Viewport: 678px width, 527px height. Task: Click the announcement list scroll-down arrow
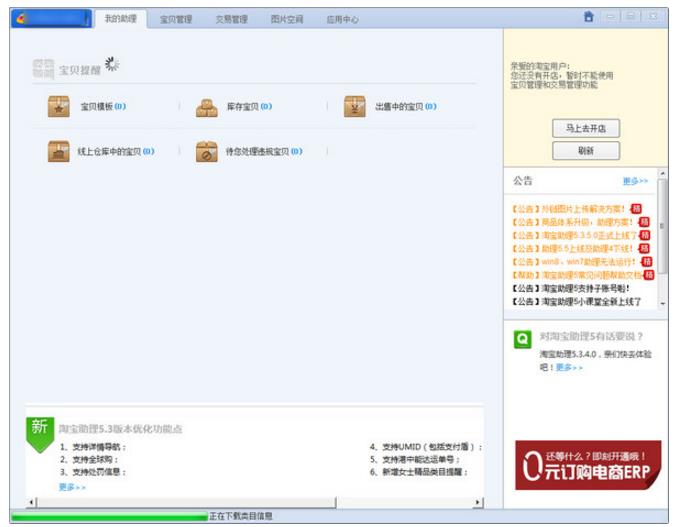[662, 301]
